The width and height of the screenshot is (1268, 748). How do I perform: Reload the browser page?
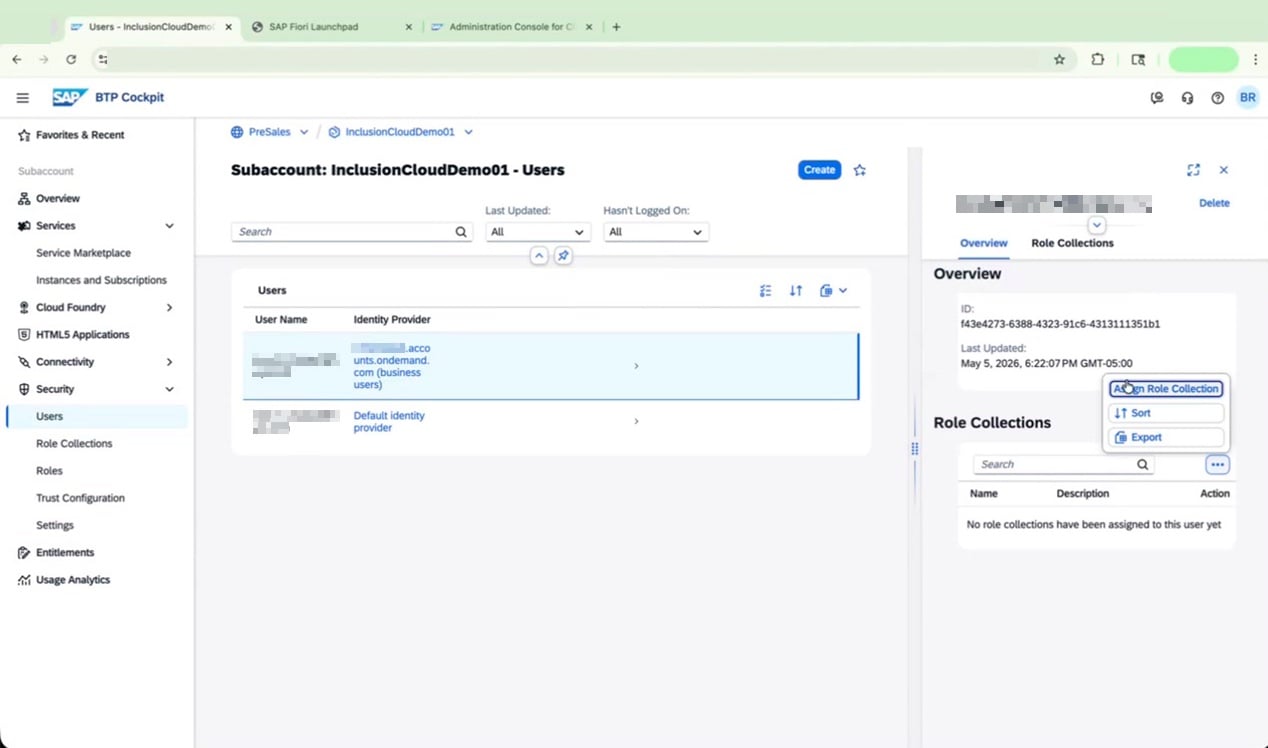[x=71, y=60]
